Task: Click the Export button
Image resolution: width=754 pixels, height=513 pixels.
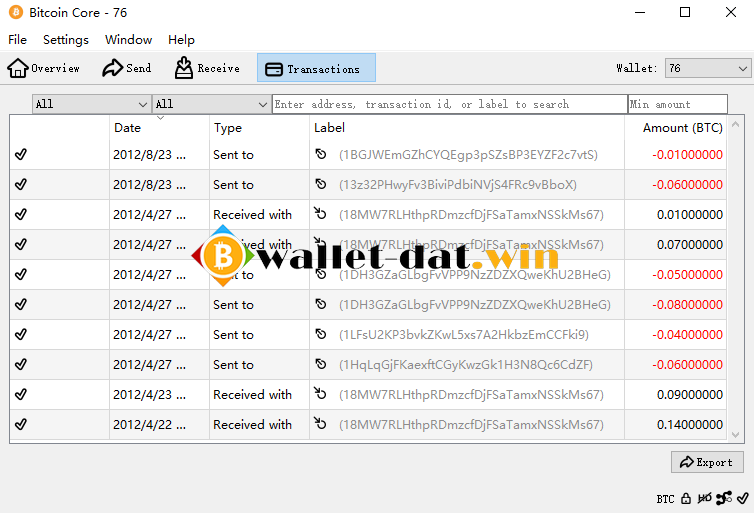Action: [x=707, y=462]
